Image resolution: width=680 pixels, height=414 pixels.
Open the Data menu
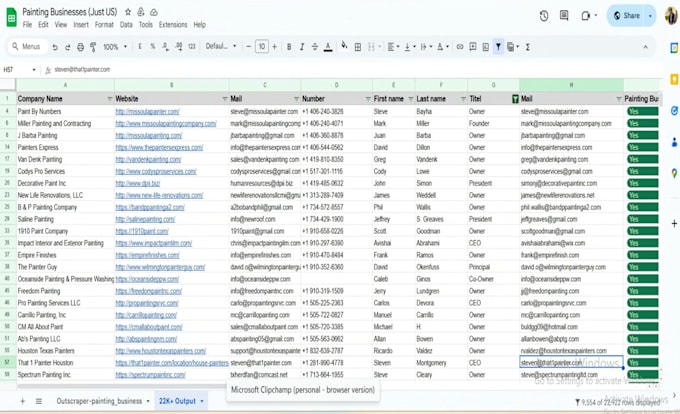[126, 25]
